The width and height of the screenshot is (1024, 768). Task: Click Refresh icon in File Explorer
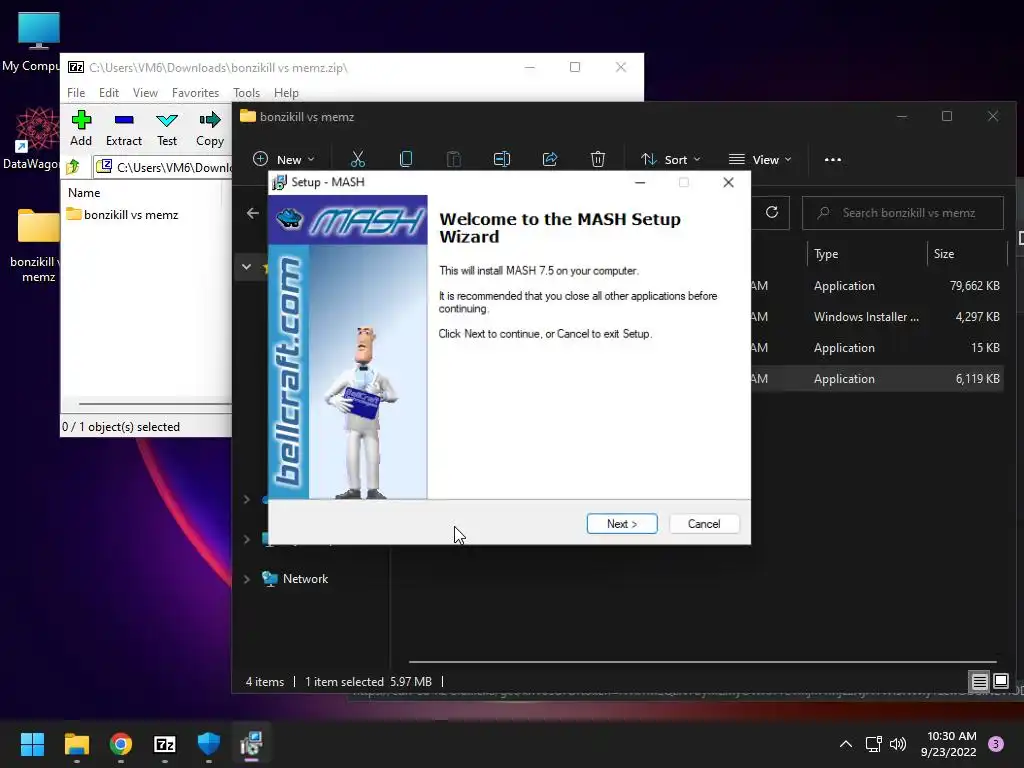tap(772, 212)
